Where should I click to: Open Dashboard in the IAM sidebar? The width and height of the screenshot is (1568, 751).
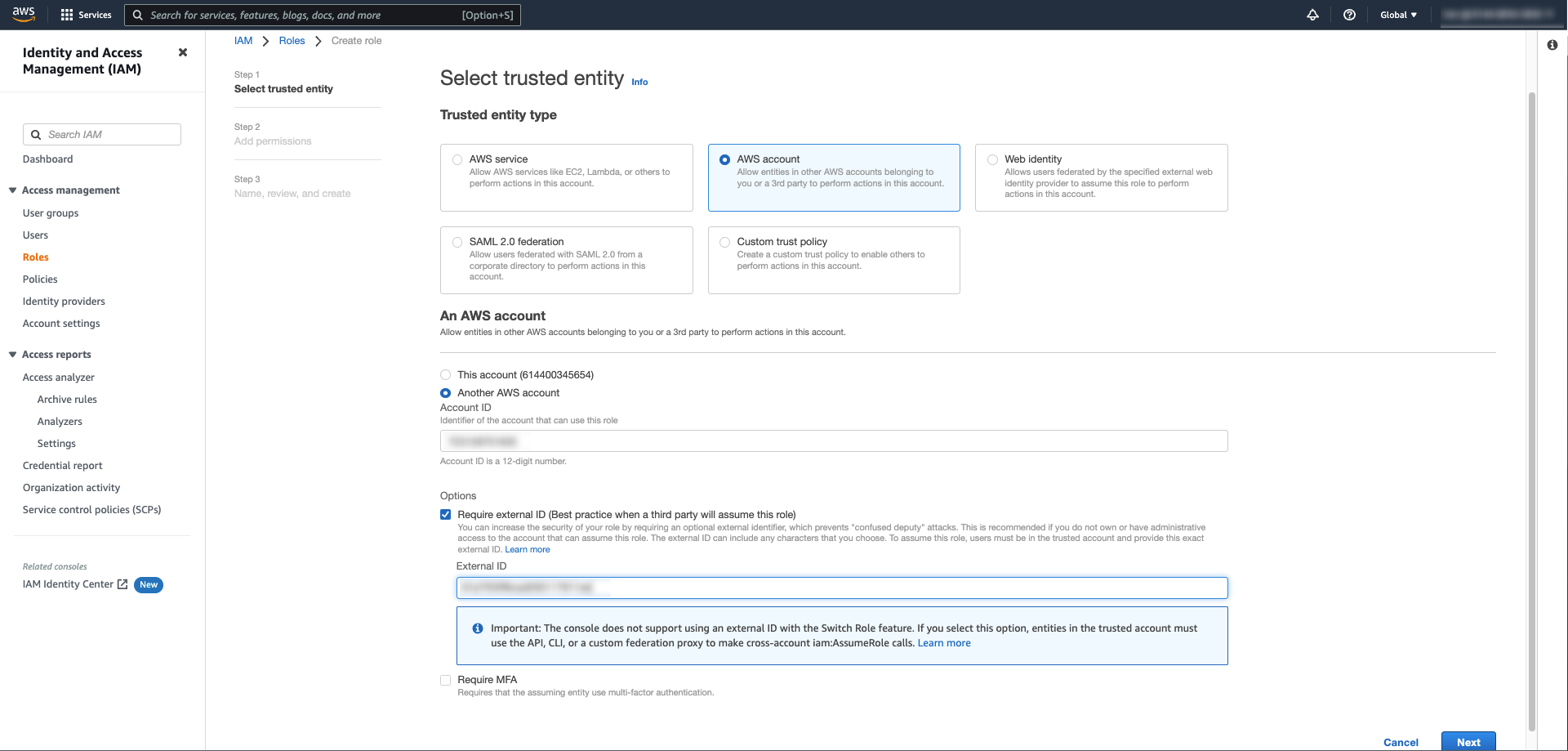click(47, 159)
